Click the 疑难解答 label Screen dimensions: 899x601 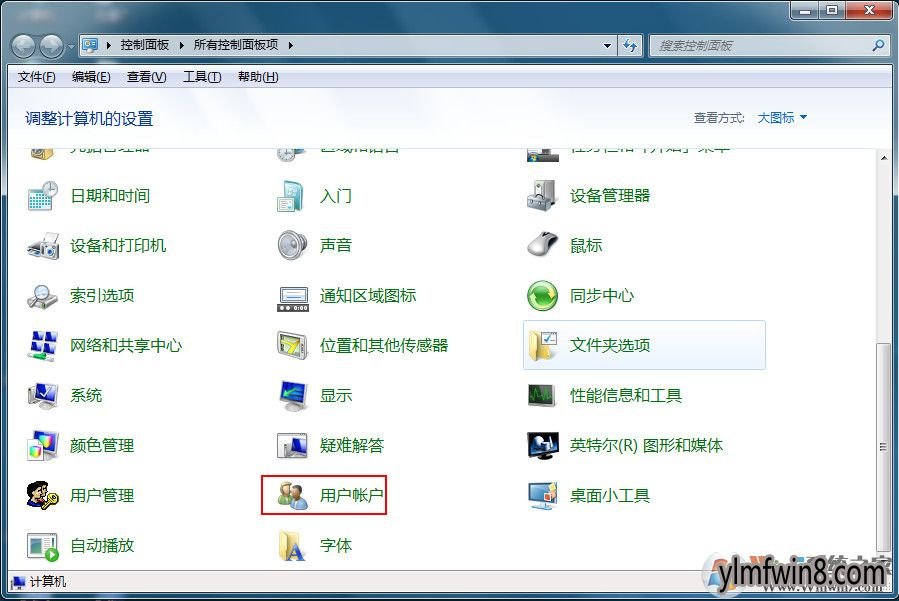[x=351, y=446]
